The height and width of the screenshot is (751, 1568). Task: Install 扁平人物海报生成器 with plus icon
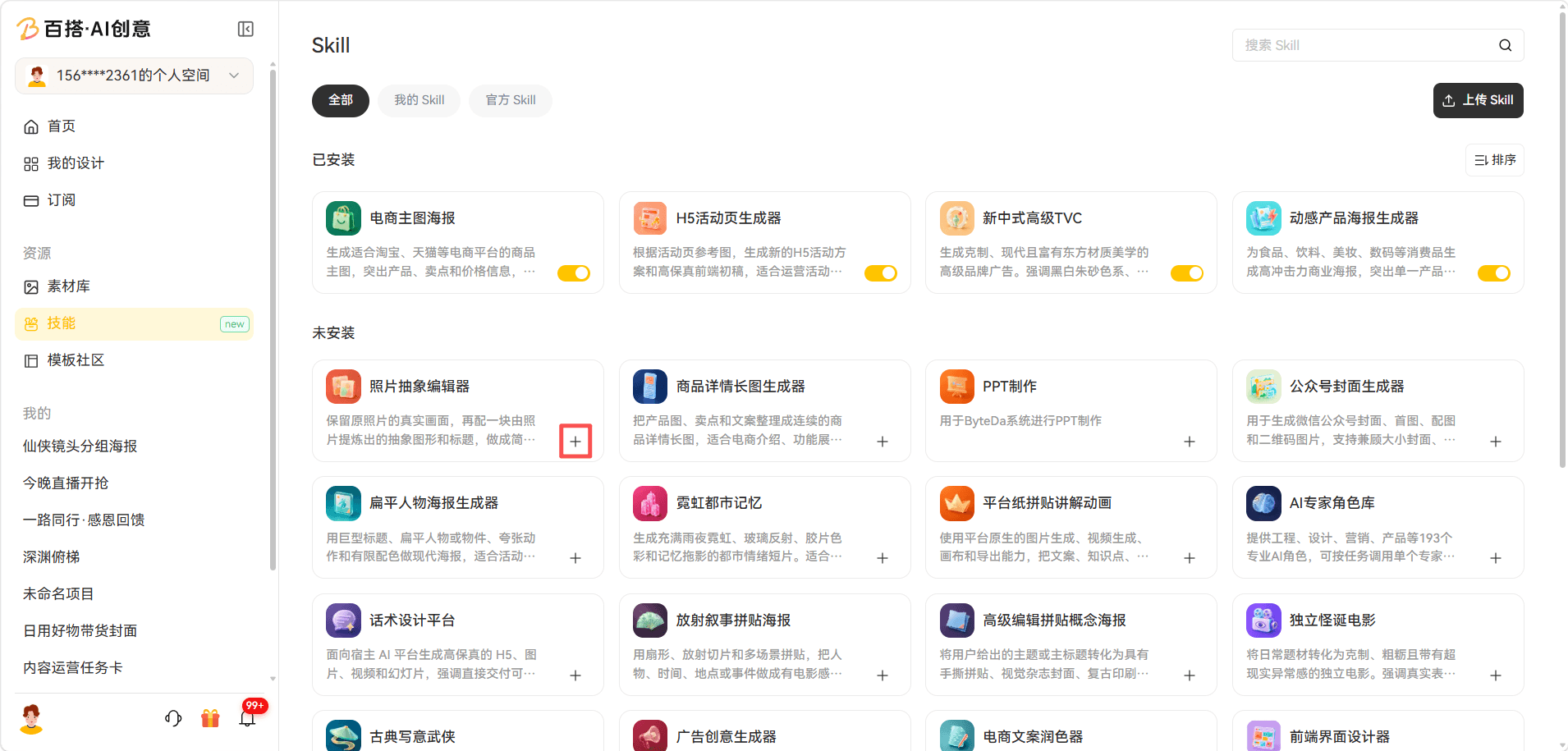pyautogui.click(x=575, y=558)
